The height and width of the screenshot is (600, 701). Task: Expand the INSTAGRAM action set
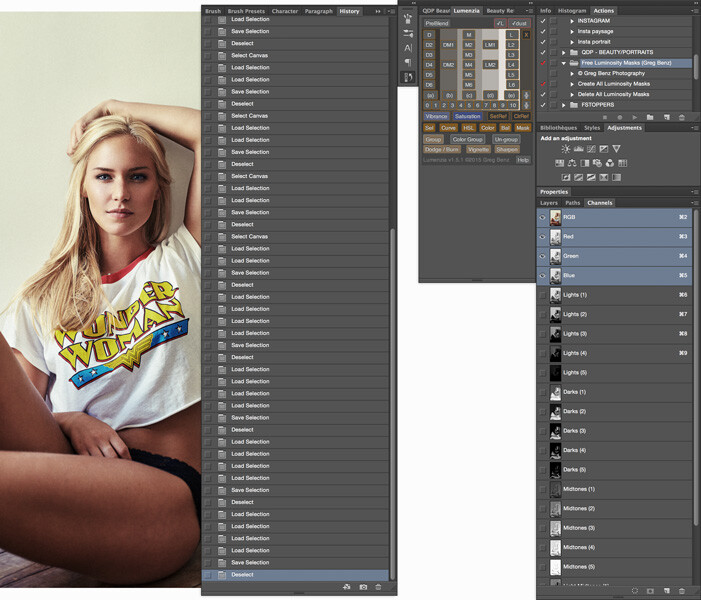pyautogui.click(x=572, y=21)
